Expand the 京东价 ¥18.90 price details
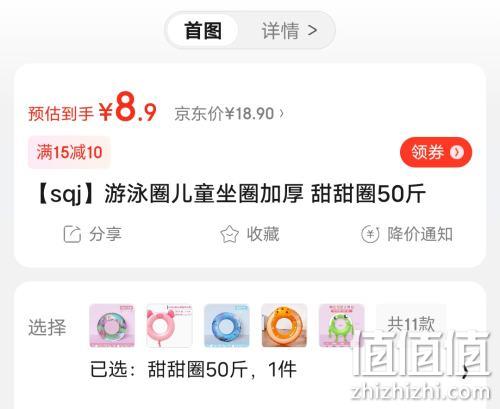The width and height of the screenshot is (500, 409). pyautogui.click(x=229, y=114)
